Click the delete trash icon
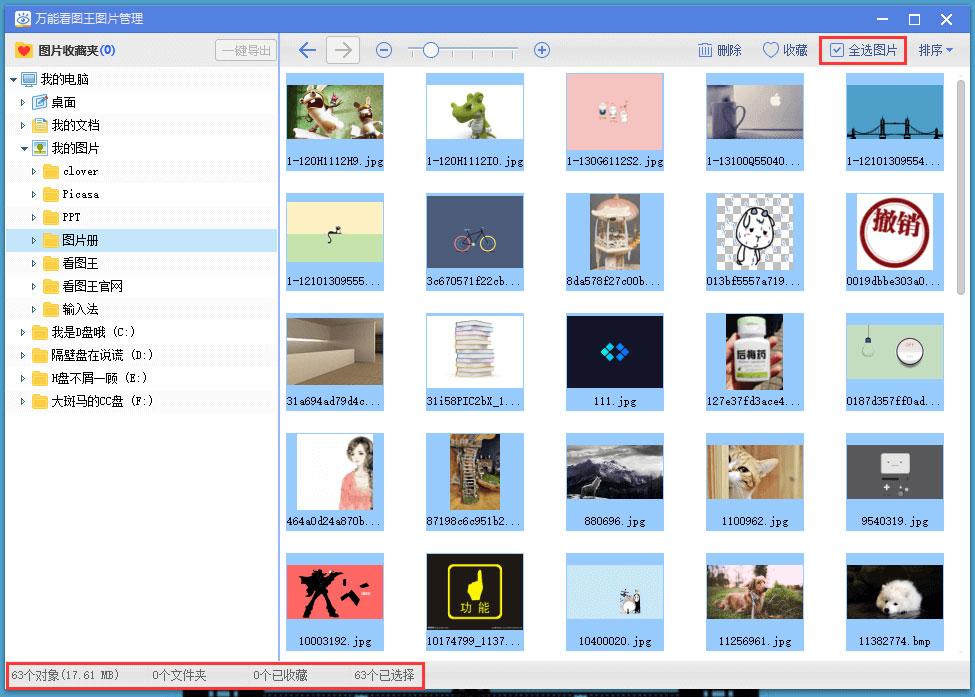This screenshot has height=697, width=975. [x=706, y=50]
